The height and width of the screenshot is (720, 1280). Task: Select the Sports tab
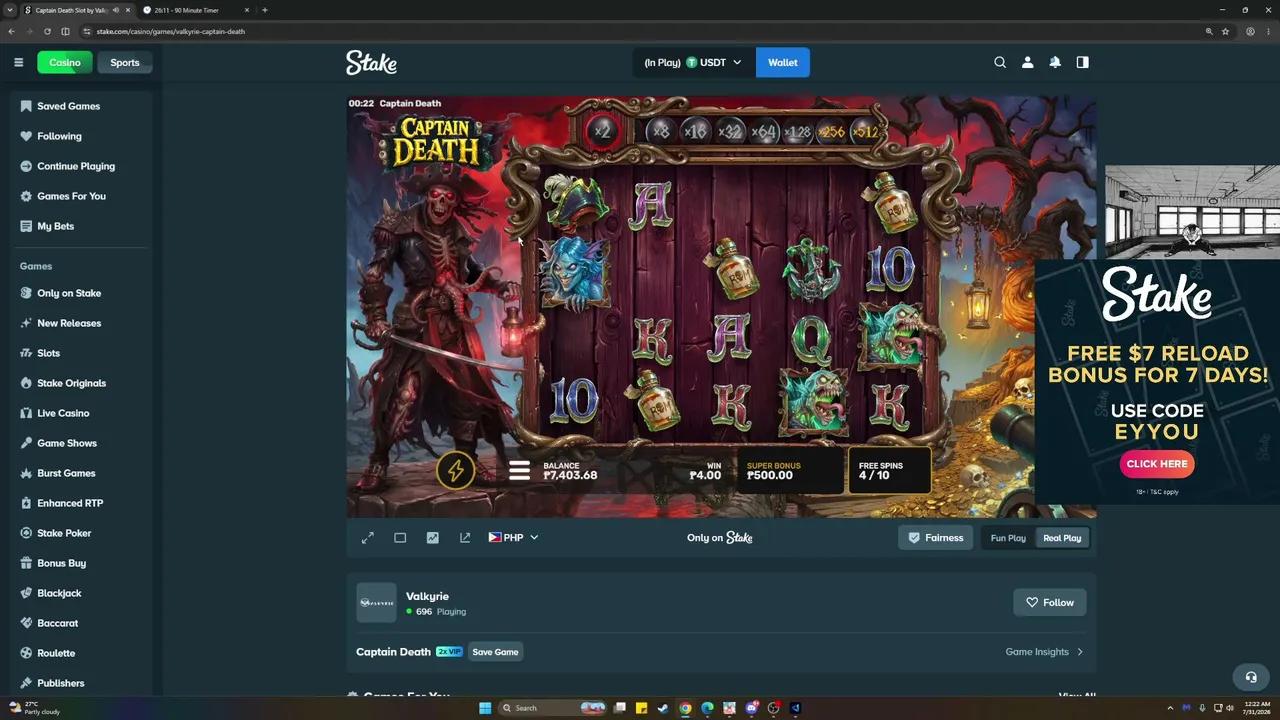pyautogui.click(x=125, y=62)
